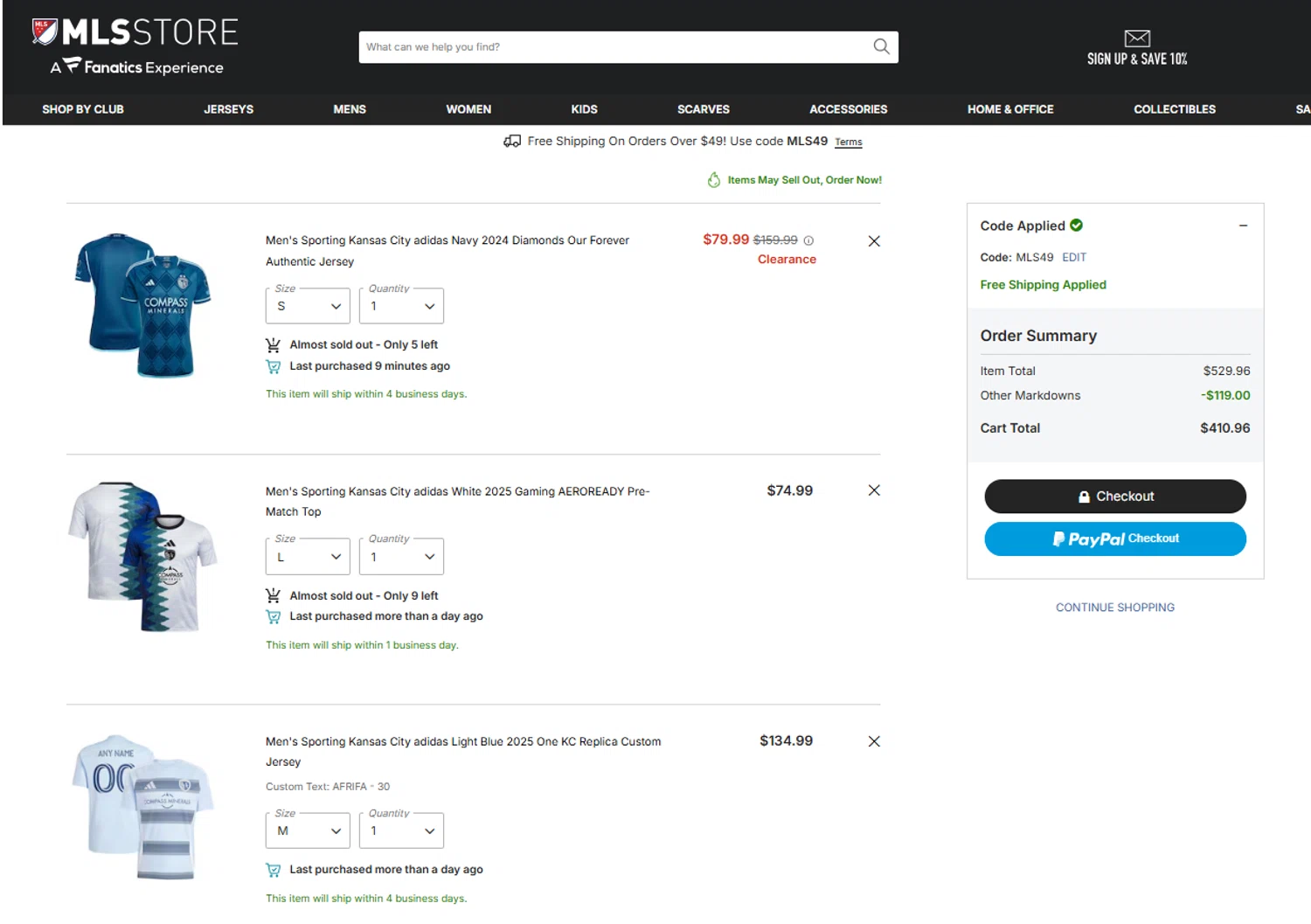Collapse the Code Applied section
Image resolution: width=1311 pixels, height=924 pixels.
(1242, 226)
